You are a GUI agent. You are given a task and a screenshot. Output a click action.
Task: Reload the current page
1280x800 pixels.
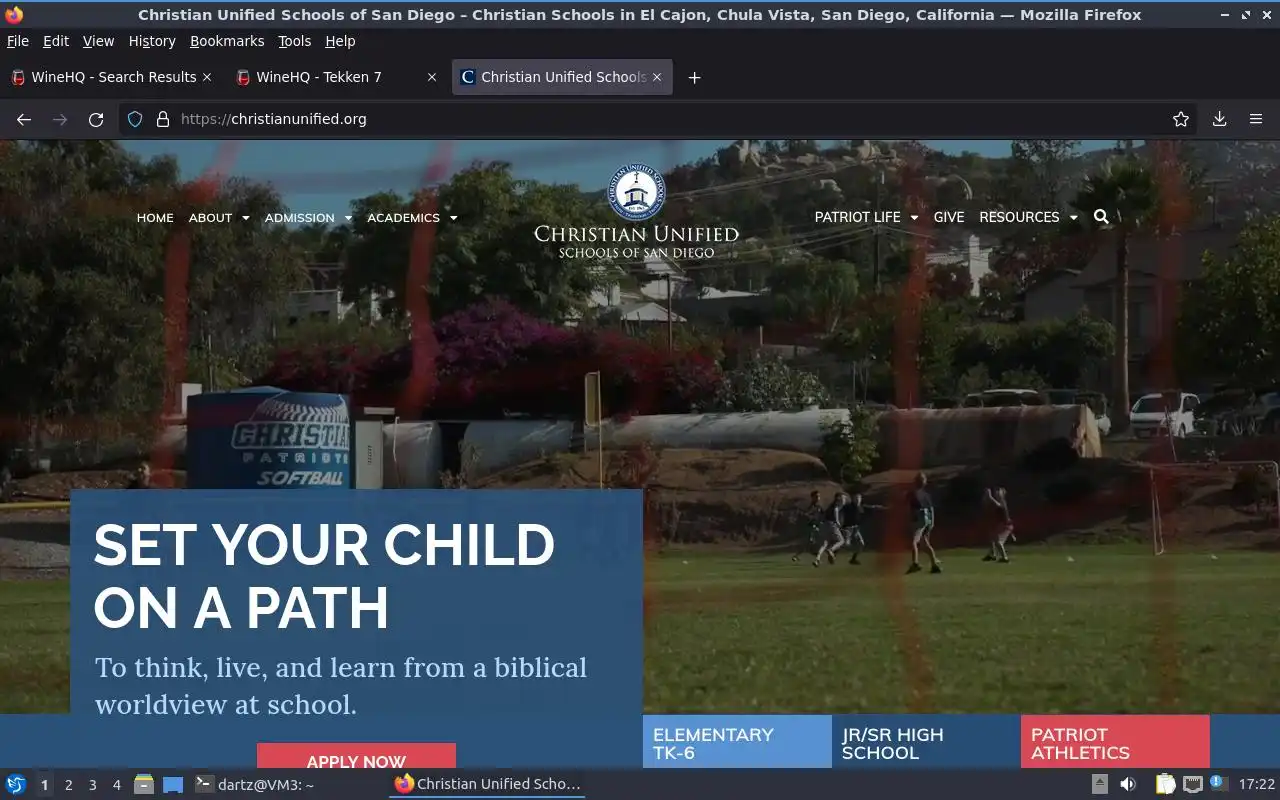click(96, 119)
